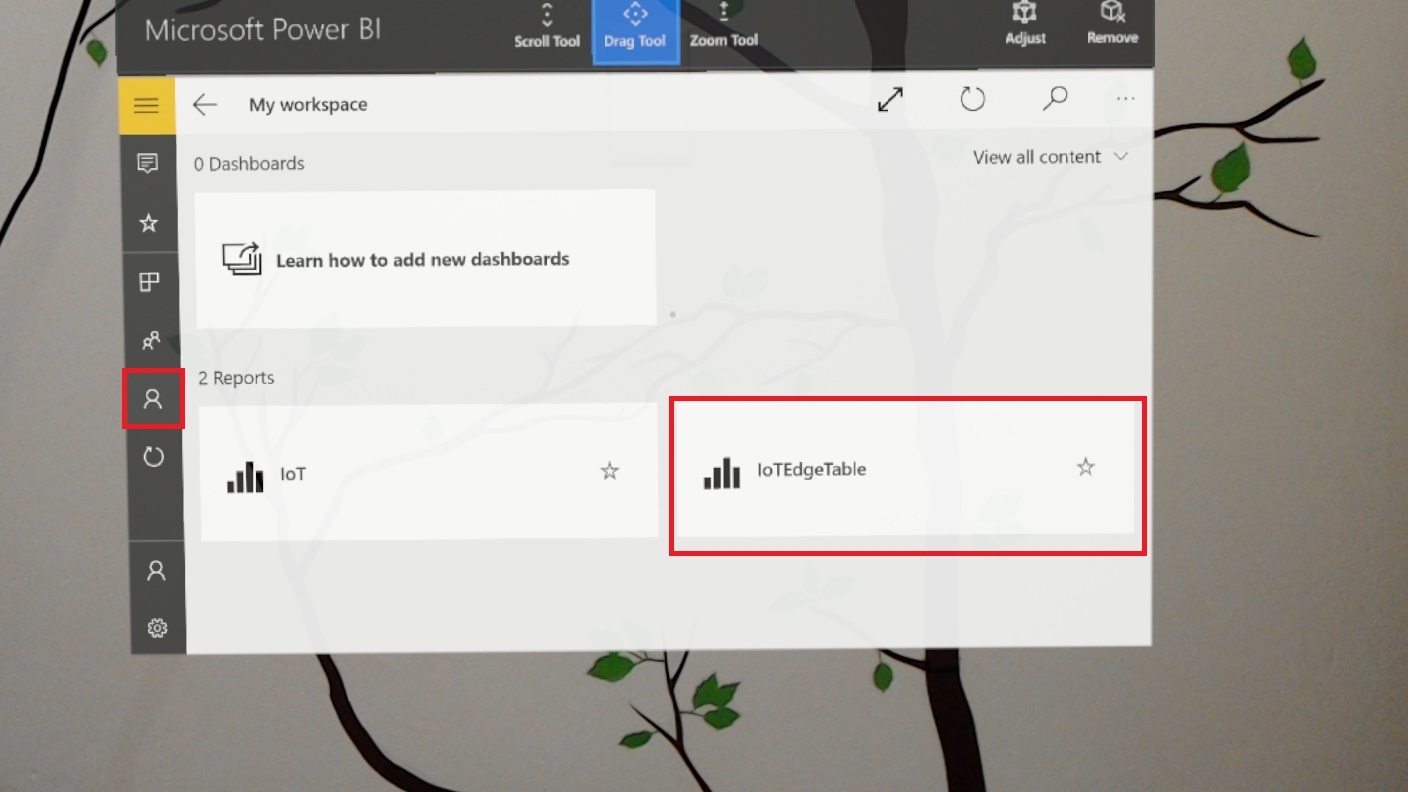
Task: Favorite the IoT report with its star
Action: [610, 471]
